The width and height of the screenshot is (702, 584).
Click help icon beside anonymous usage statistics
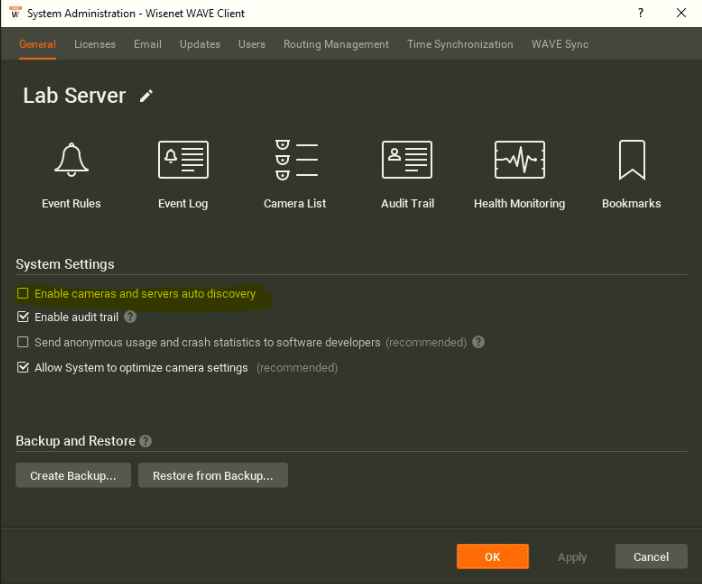pos(478,342)
